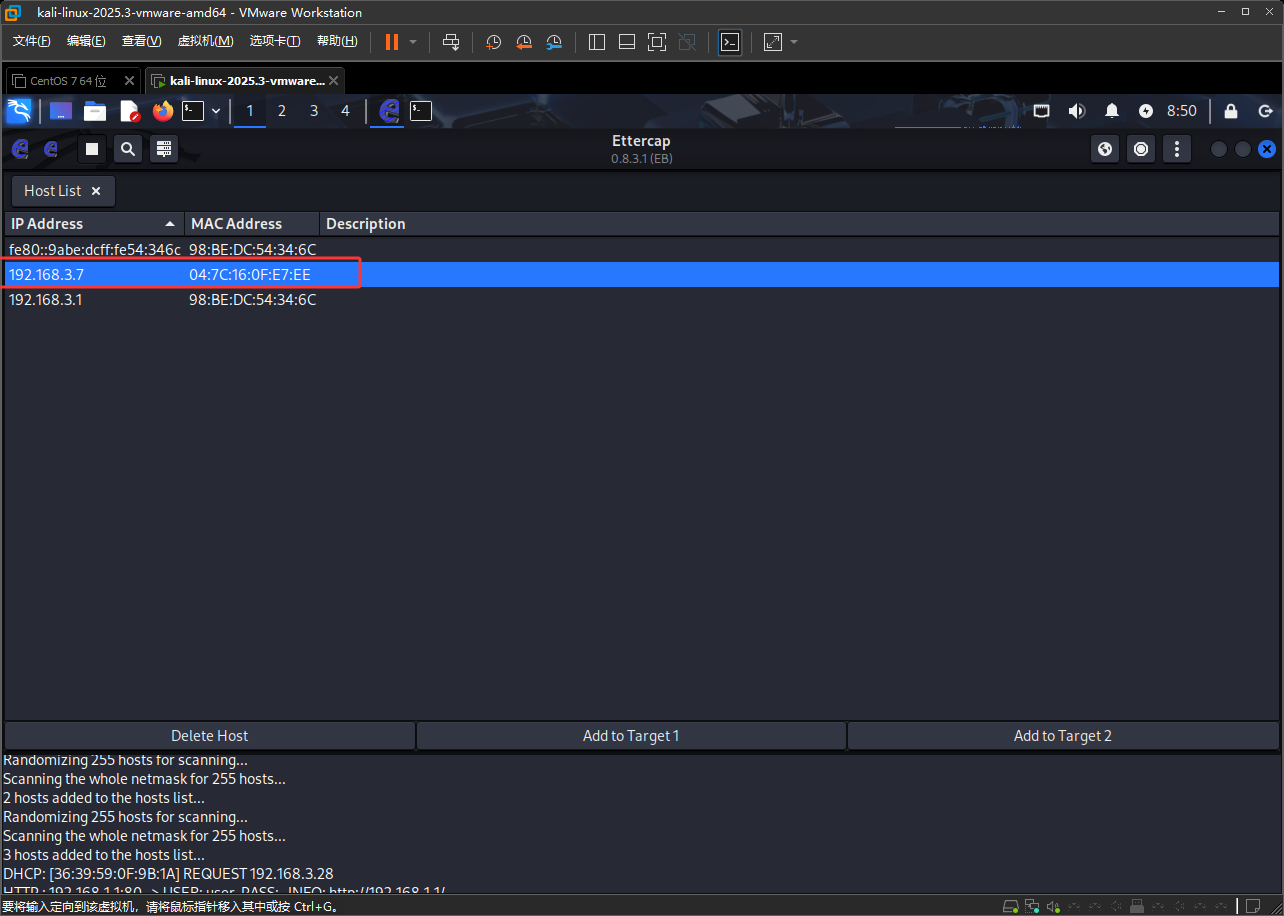
Task: Show desktop using the Kali panel icon
Action: (61, 111)
